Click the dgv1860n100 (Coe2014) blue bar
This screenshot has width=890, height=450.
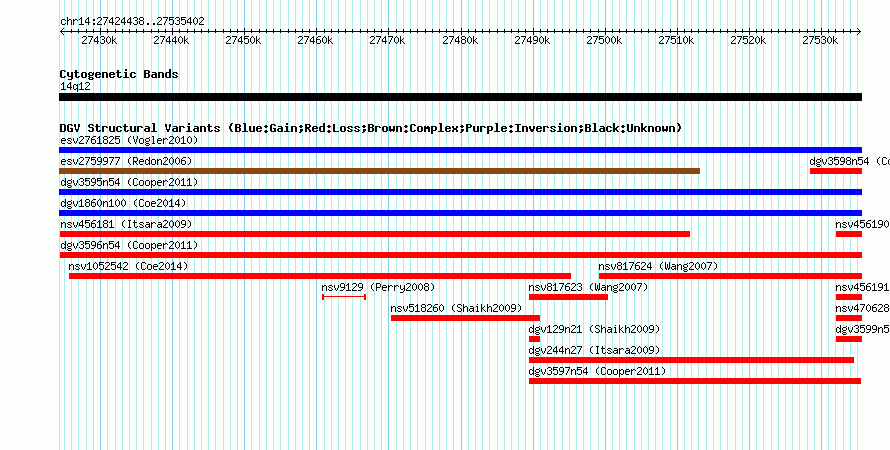click(460, 213)
